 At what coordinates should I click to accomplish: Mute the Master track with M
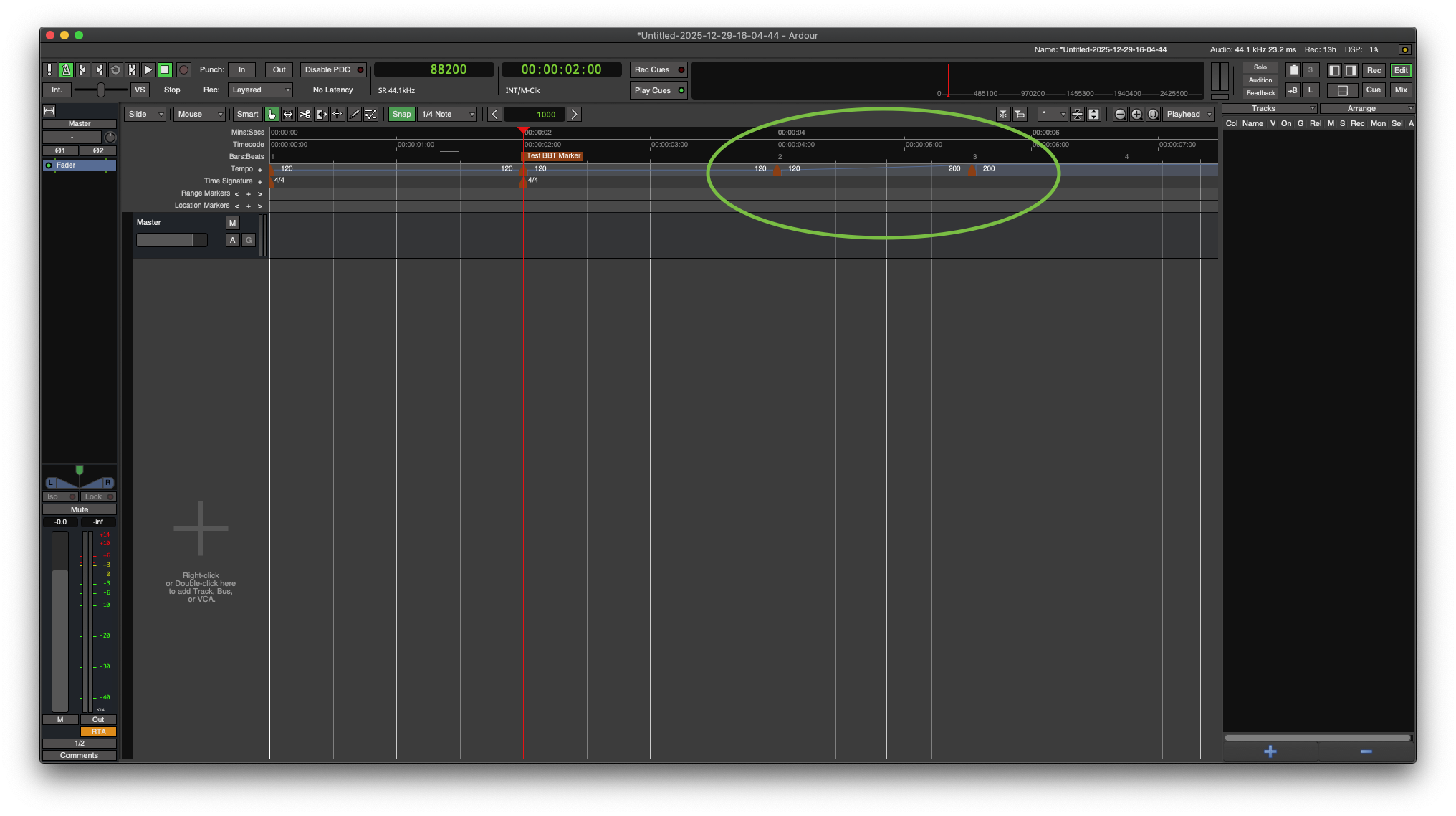click(x=232, y=223)
